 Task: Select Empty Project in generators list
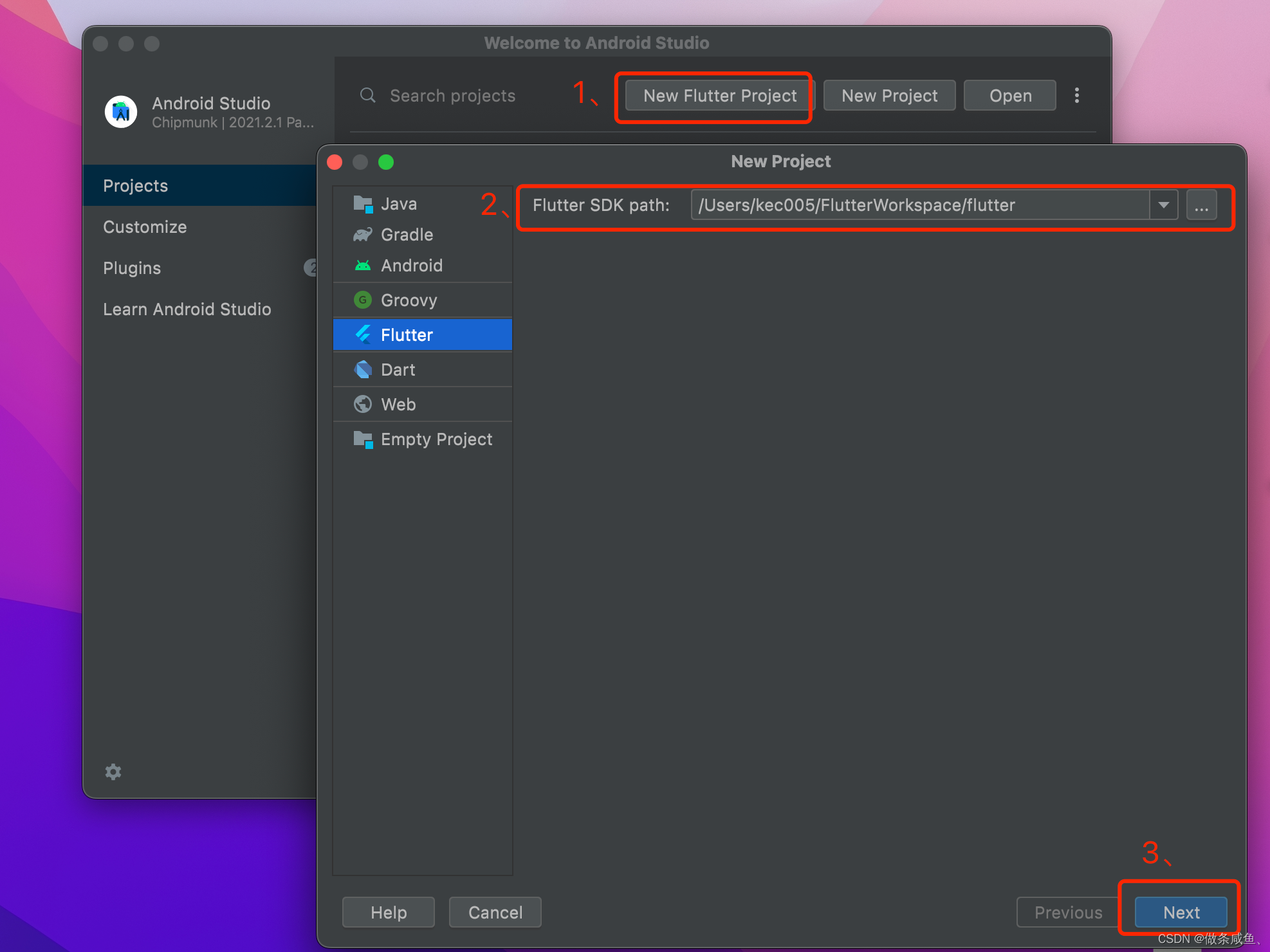436,439
